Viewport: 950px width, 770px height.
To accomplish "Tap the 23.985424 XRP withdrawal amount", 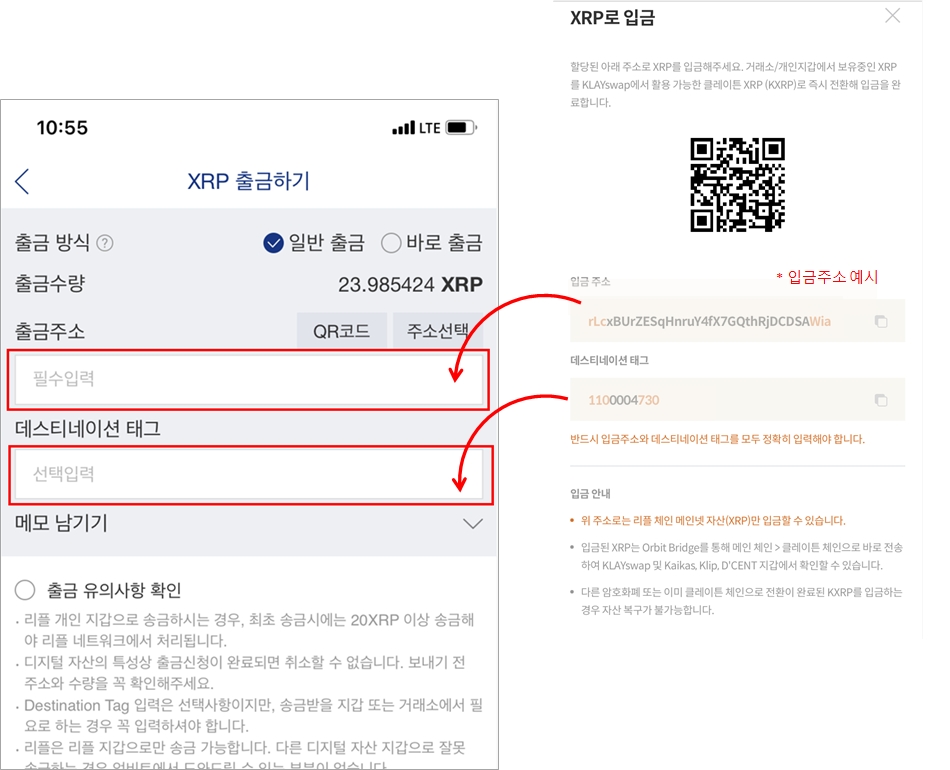I will click(x=410, y=285).
